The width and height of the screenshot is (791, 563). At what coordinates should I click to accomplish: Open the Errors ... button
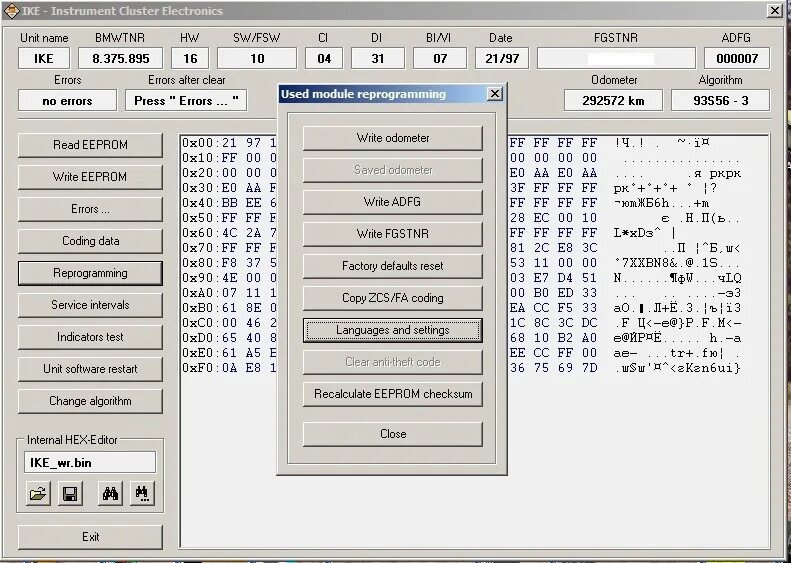[x=90, y=209]
